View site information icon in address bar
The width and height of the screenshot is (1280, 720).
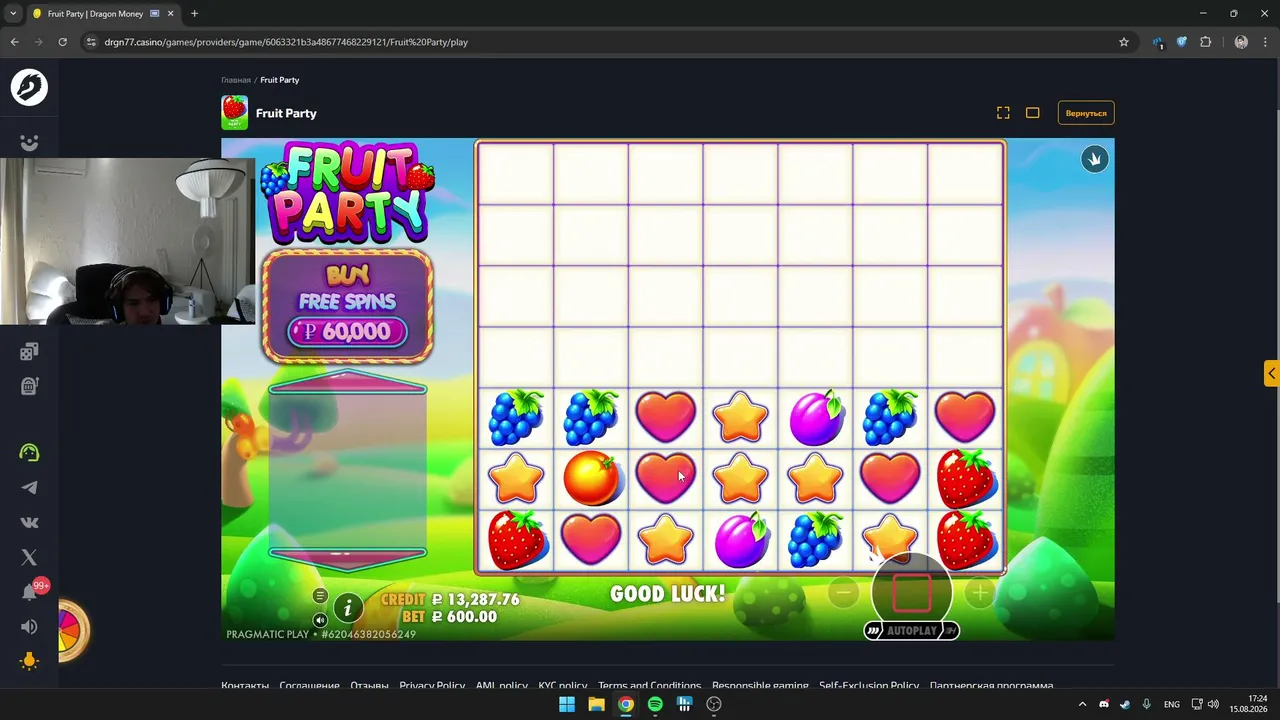pyautogui.click(x=91, y=42)
